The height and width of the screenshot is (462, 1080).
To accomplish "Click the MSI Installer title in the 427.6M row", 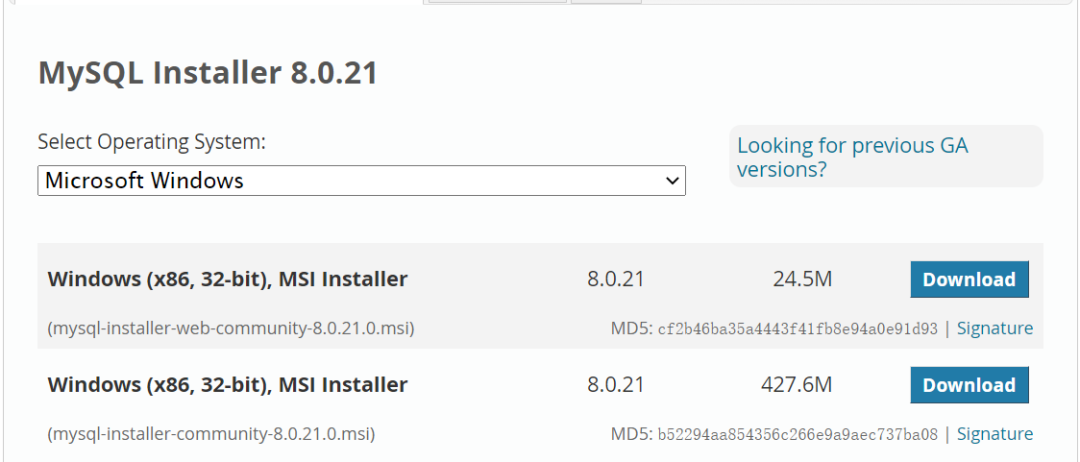I will tap(228, 385).
